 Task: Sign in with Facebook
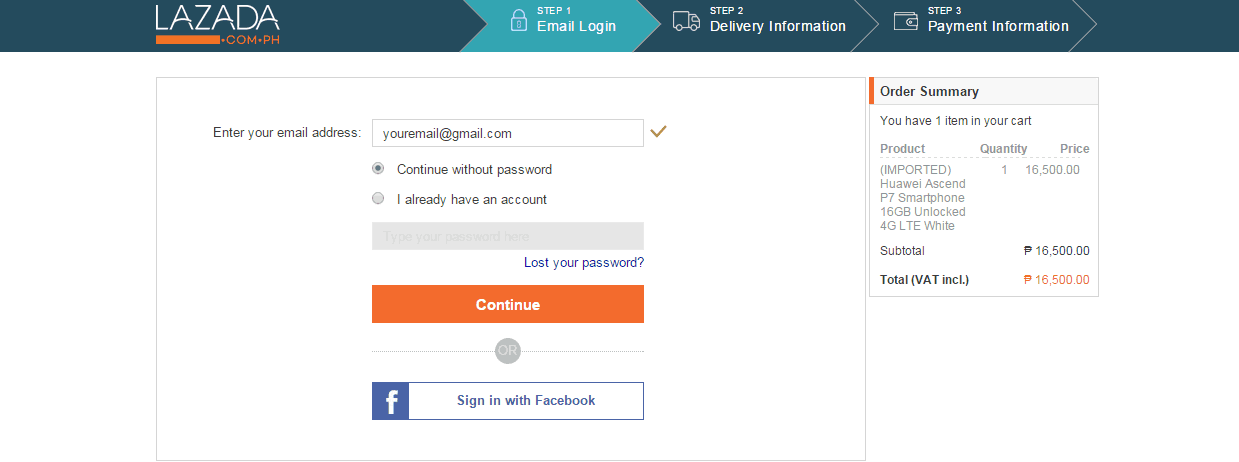click(x=526, y=401)
